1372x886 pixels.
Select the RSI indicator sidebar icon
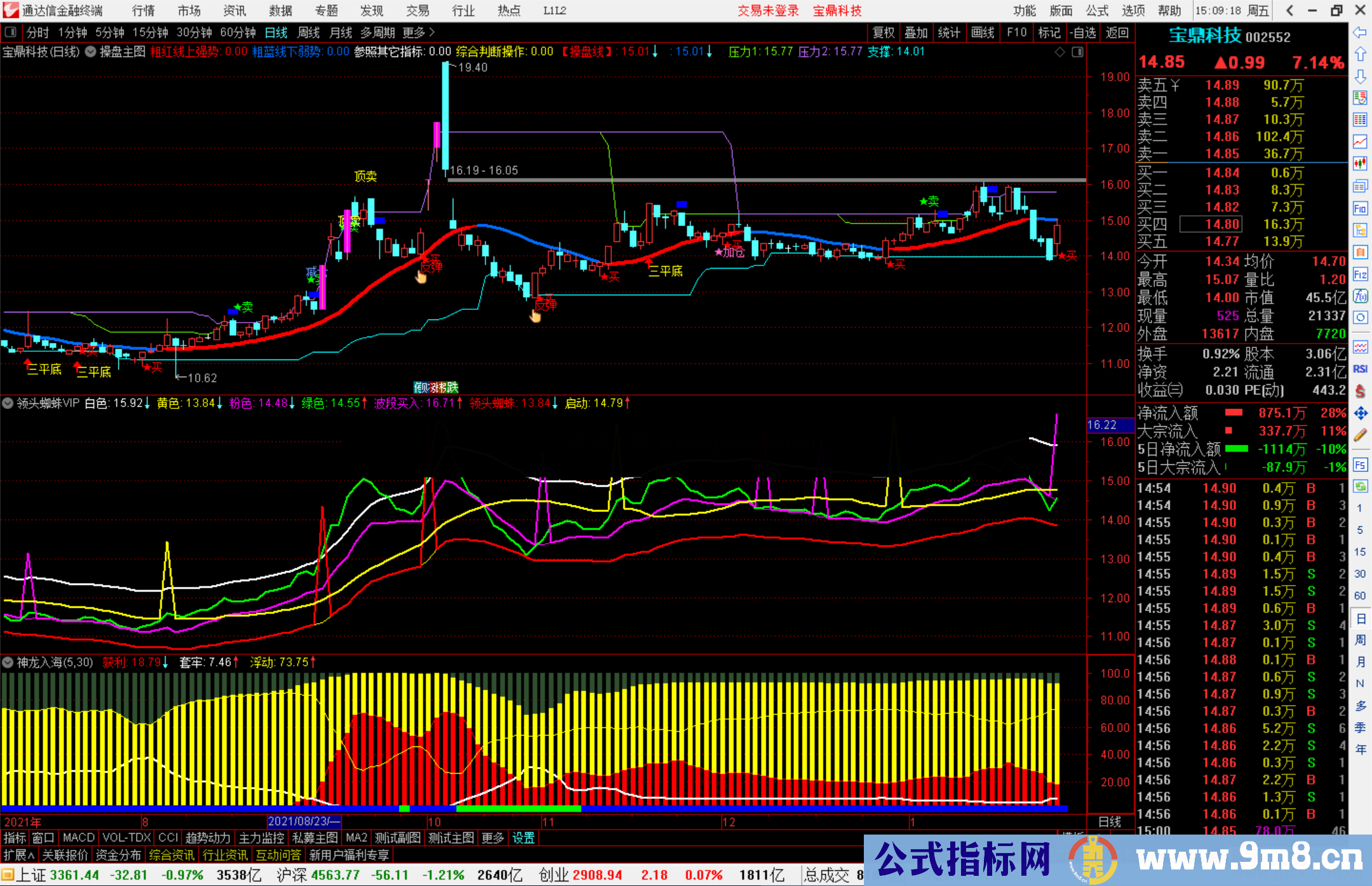tap(1360, 369)
